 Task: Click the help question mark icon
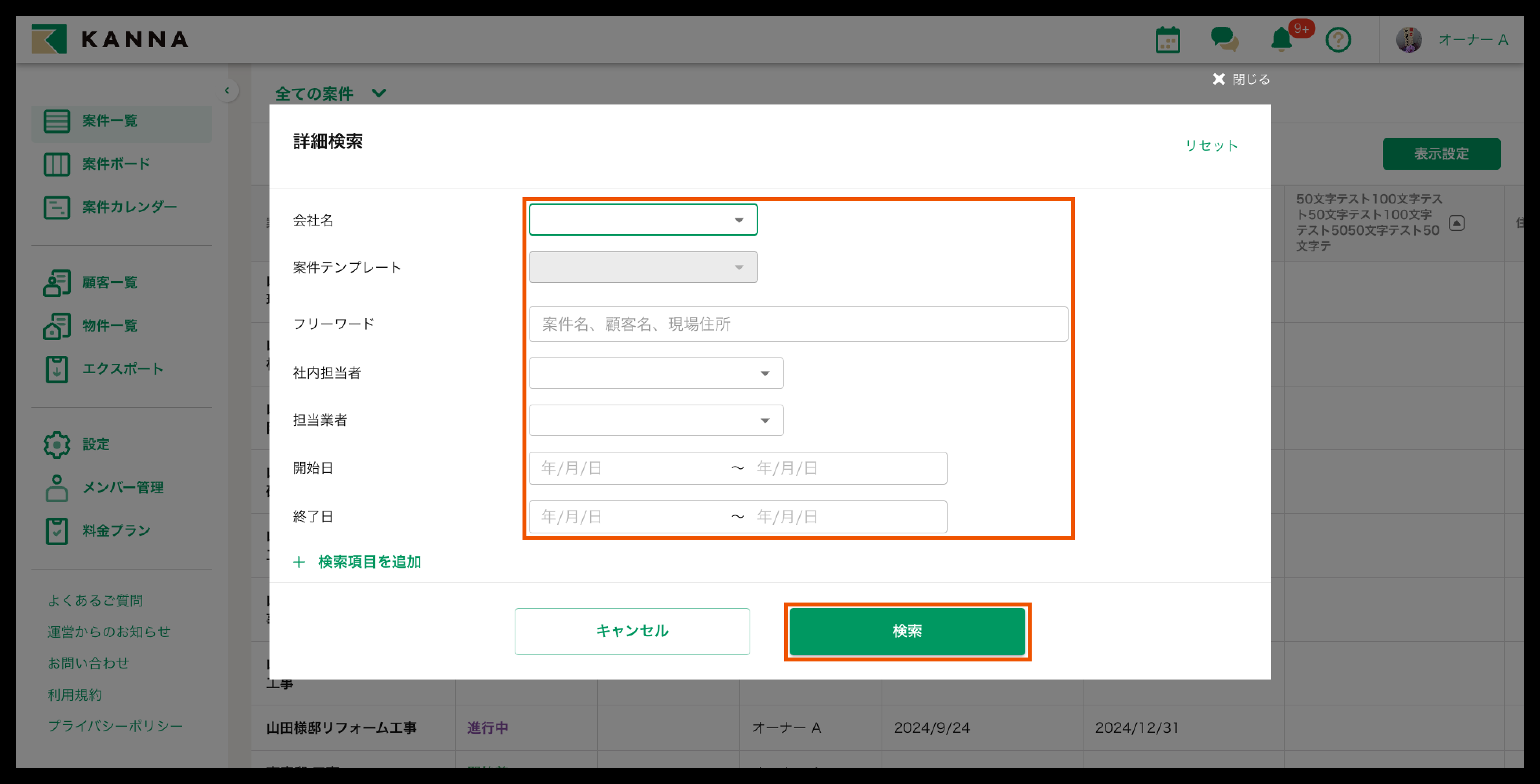click(1338, 40)
